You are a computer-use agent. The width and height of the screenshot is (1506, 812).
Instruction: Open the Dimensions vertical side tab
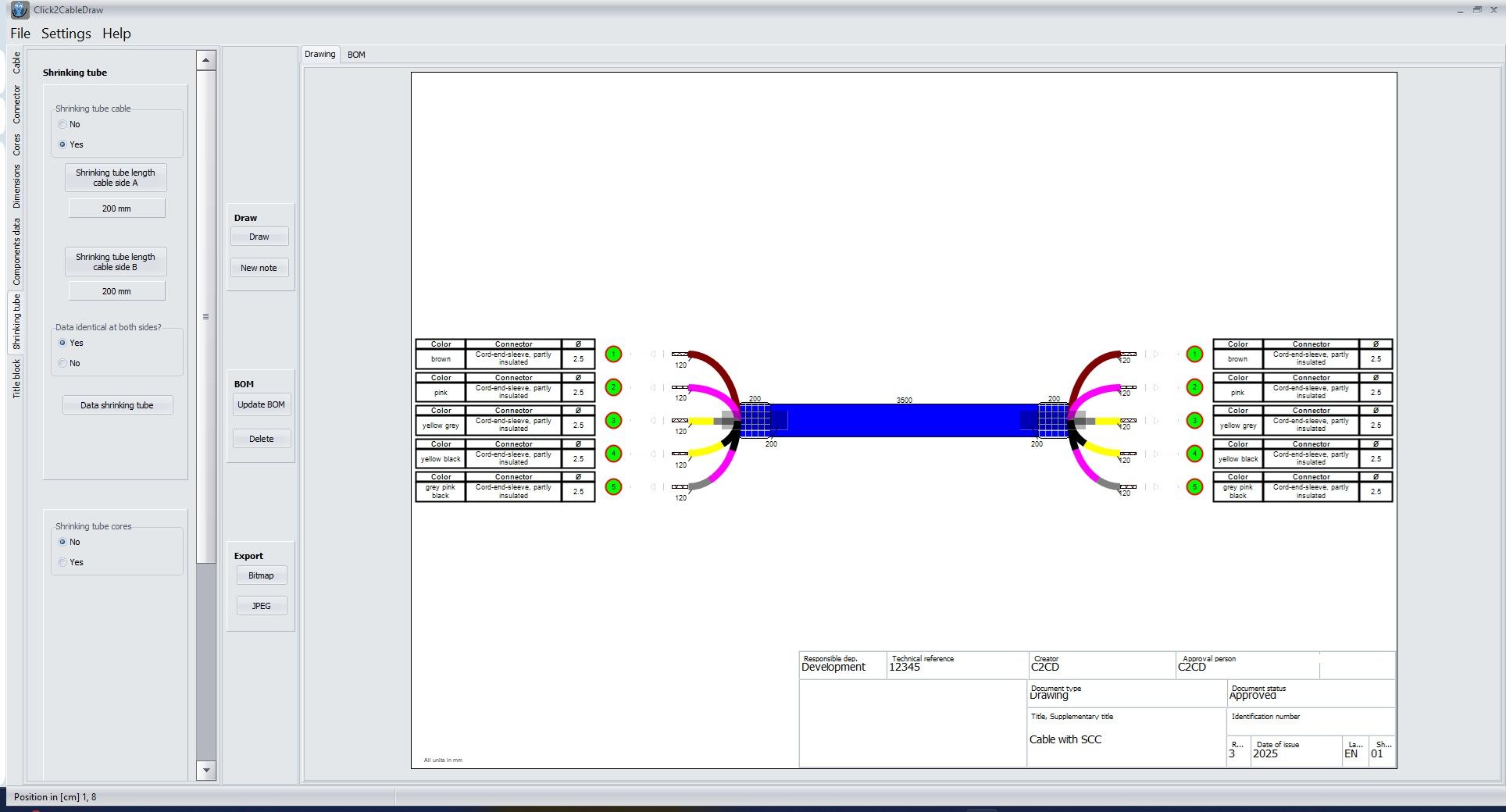[x=16, y=186]
